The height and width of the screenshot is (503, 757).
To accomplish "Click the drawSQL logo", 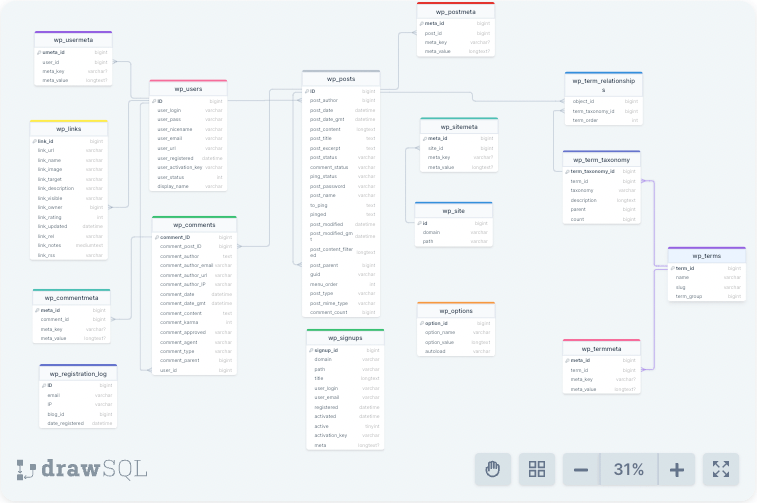I will point(82,468).
